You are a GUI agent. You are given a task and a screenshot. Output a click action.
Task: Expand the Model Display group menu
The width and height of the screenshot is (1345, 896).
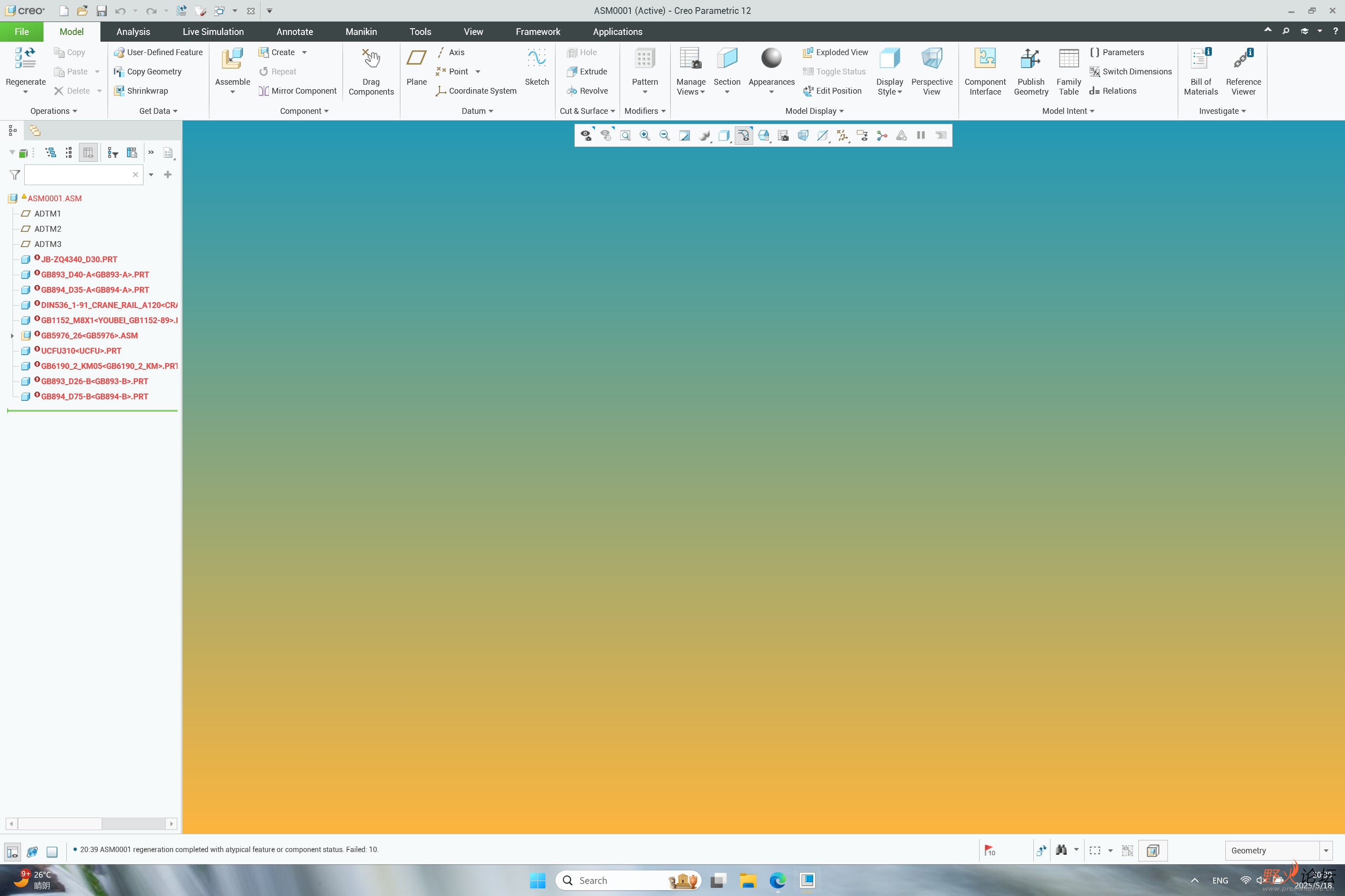[x=814, y=111]
